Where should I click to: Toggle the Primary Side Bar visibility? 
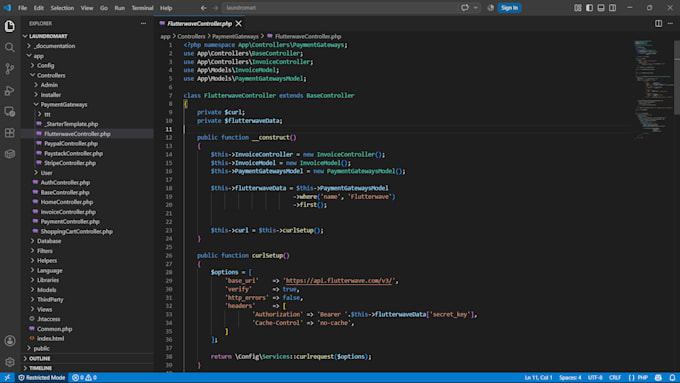(589, 8)
